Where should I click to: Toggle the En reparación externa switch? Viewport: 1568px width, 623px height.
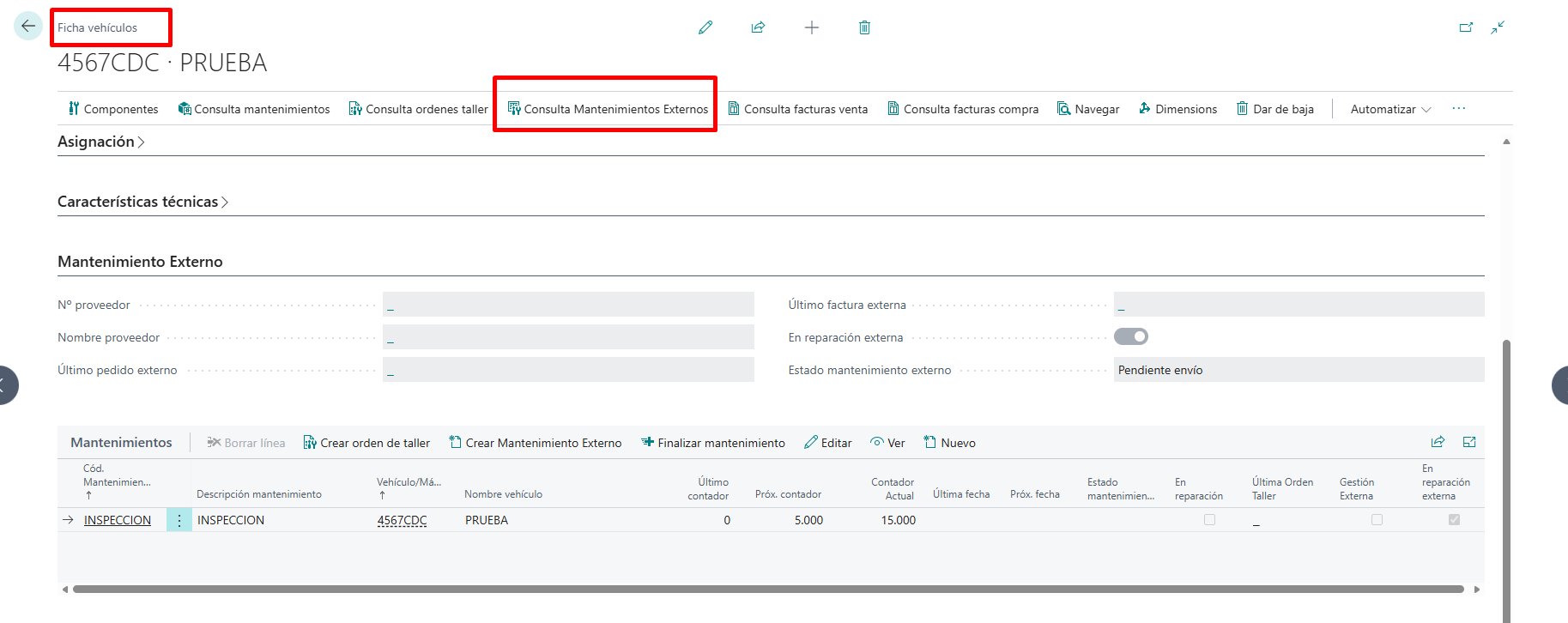point(1131,336)
